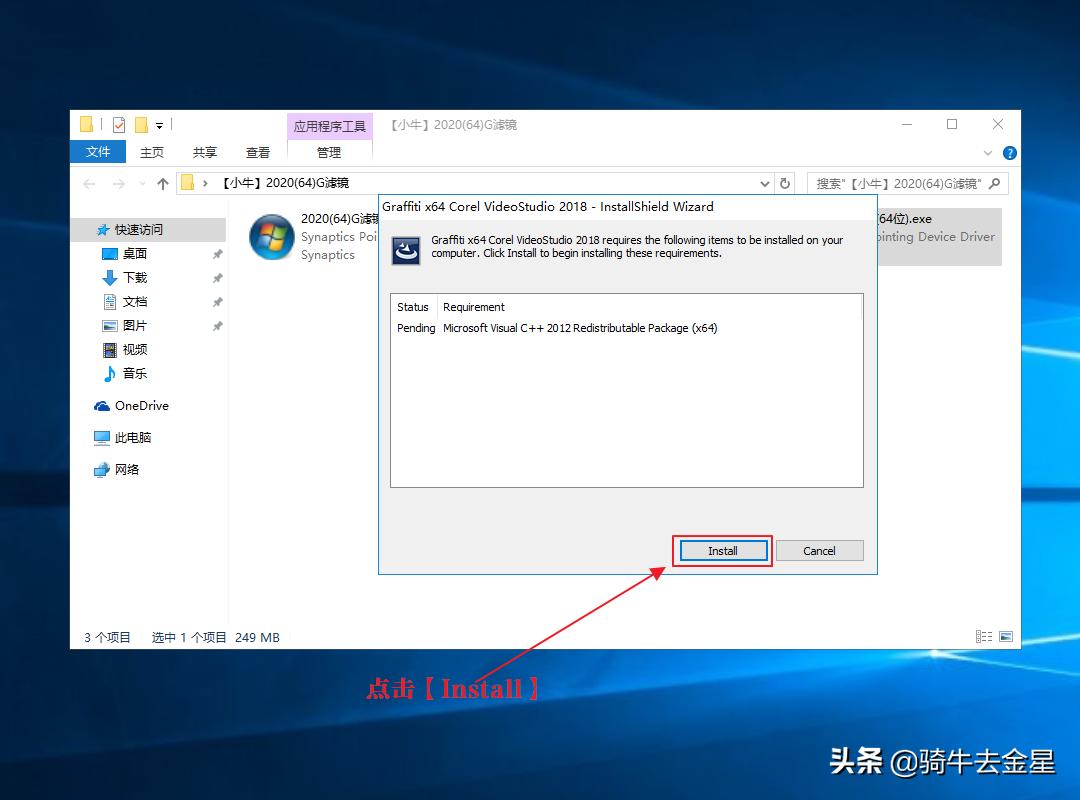Maximize the File Explorer window
The image size is (1080, 800).
click(x=952, y=124)
